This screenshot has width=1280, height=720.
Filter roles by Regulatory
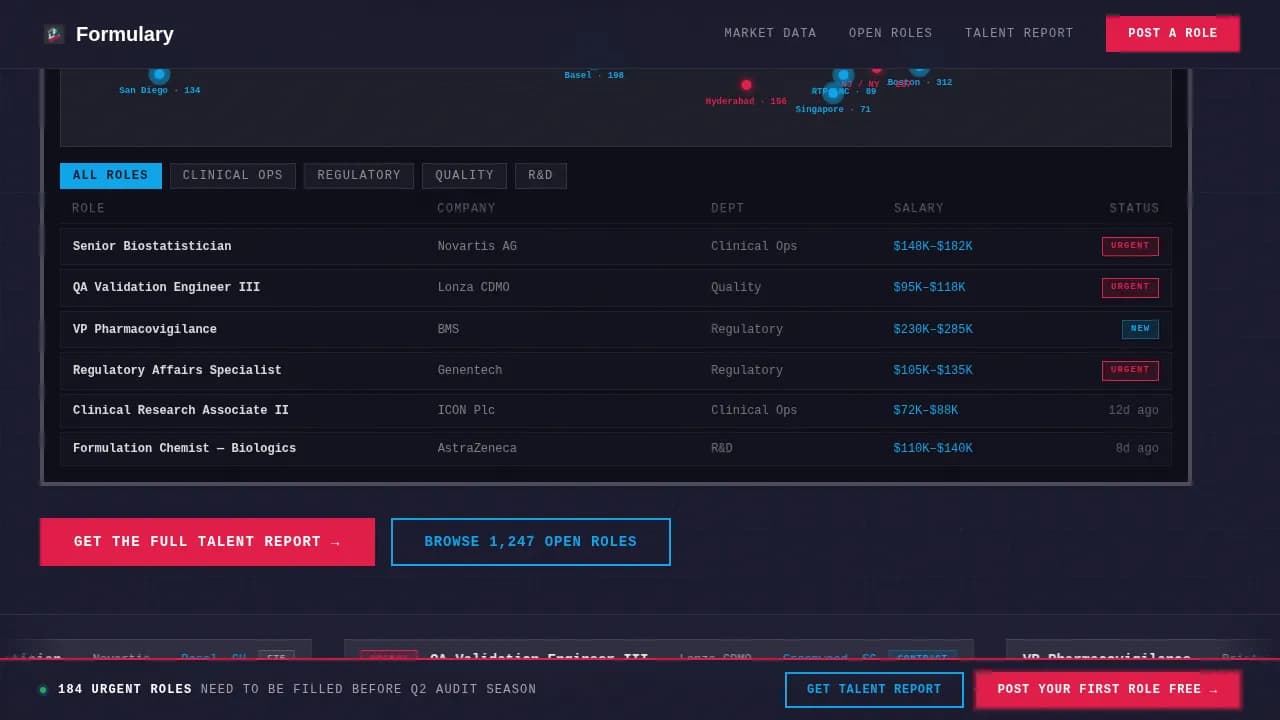point(359,176)
